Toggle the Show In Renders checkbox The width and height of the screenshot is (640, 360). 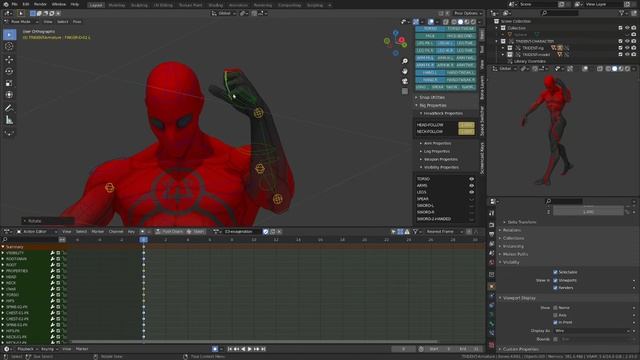555,288
